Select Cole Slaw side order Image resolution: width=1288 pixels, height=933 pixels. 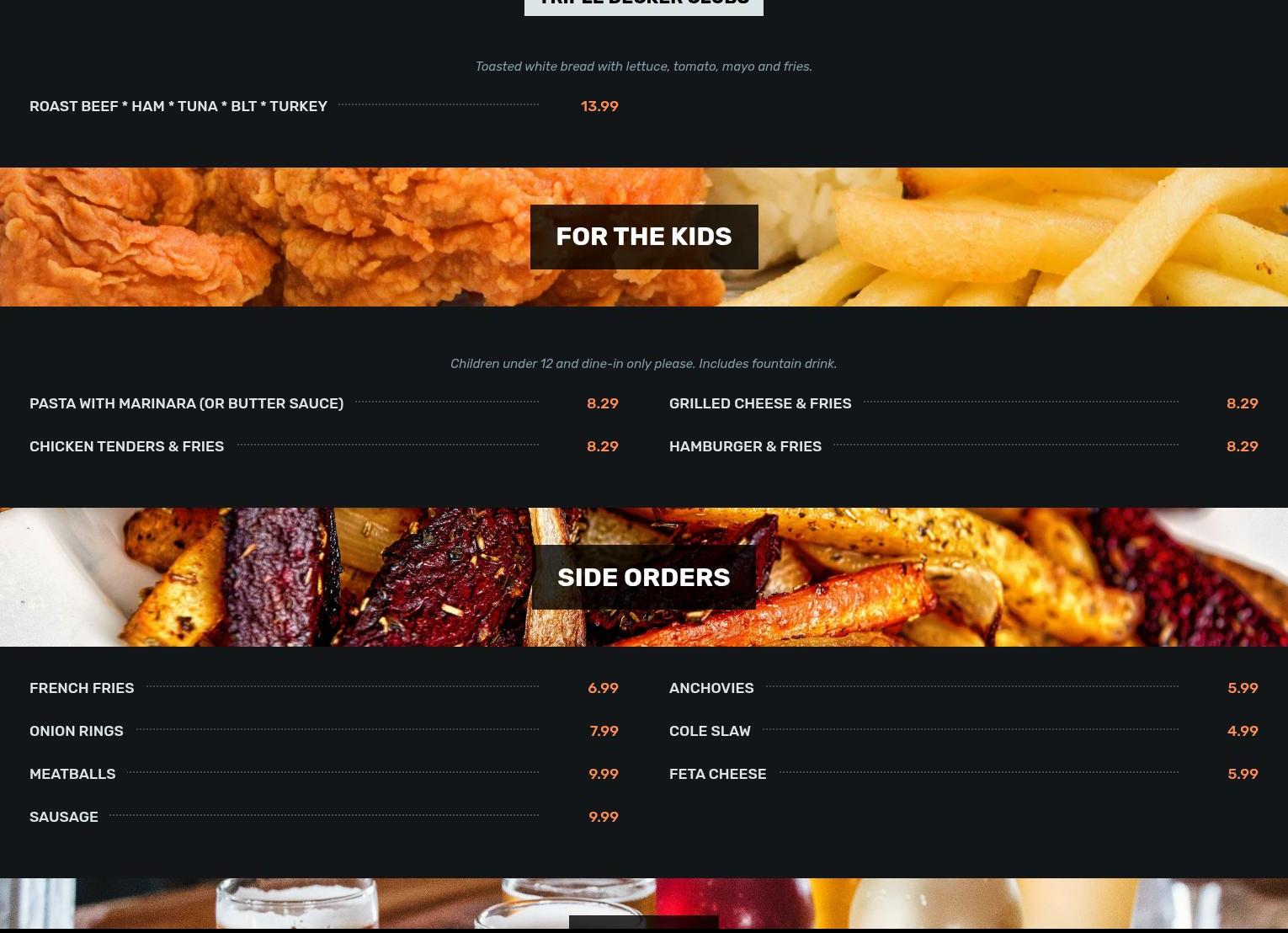coord(710,731)
